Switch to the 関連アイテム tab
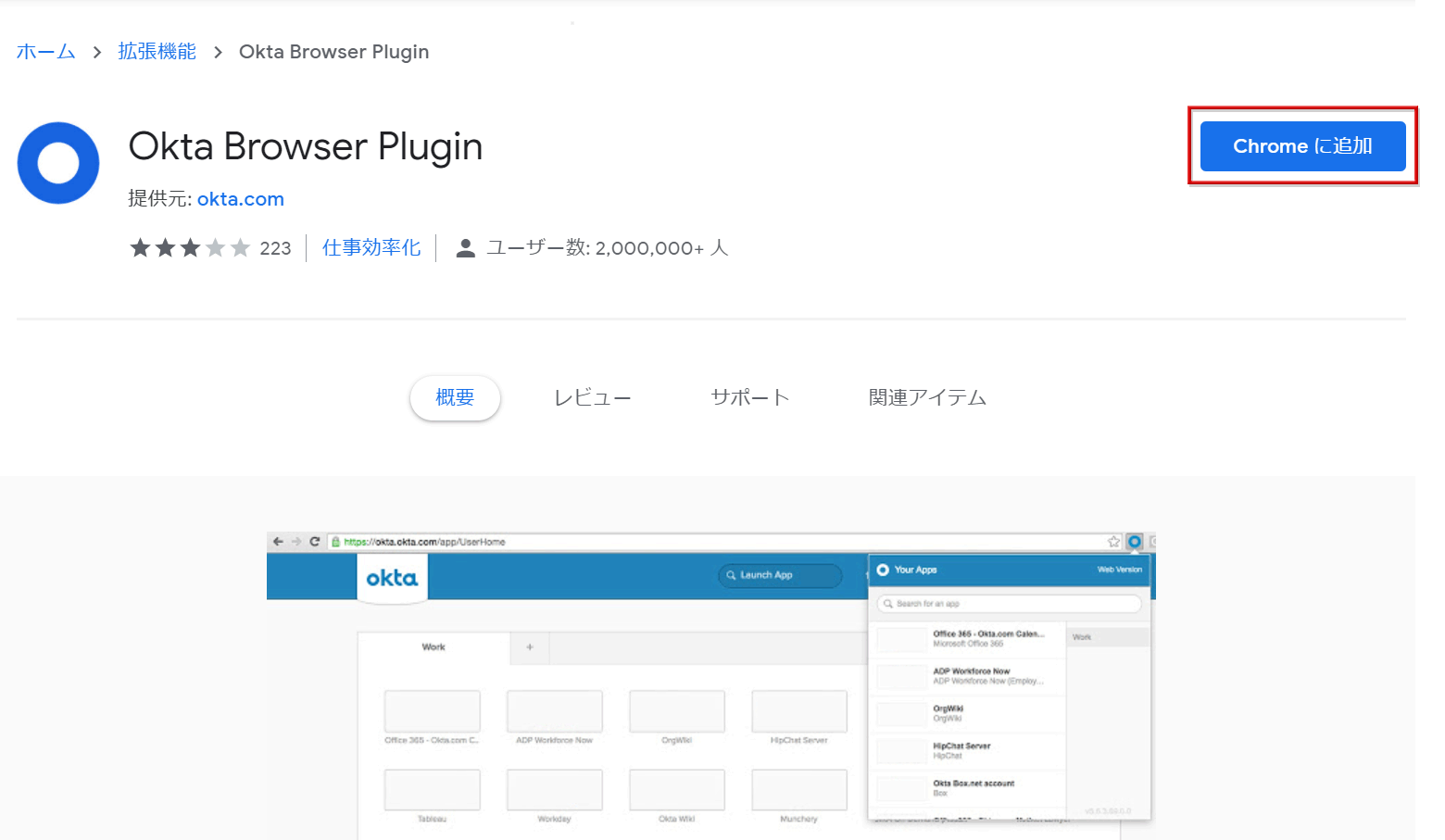The height and width of the screenshot is (840, 1445). [927, 398]
